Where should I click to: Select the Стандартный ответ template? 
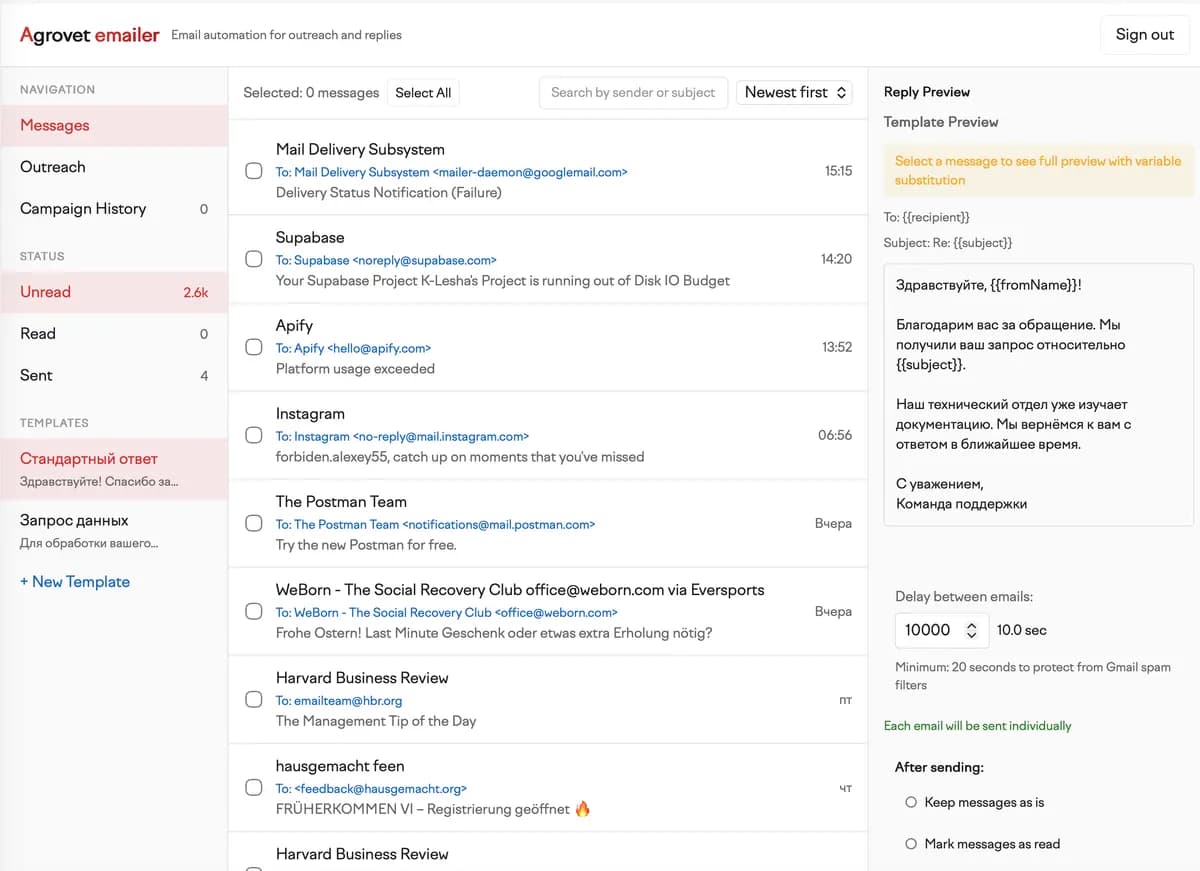(114, 470)
